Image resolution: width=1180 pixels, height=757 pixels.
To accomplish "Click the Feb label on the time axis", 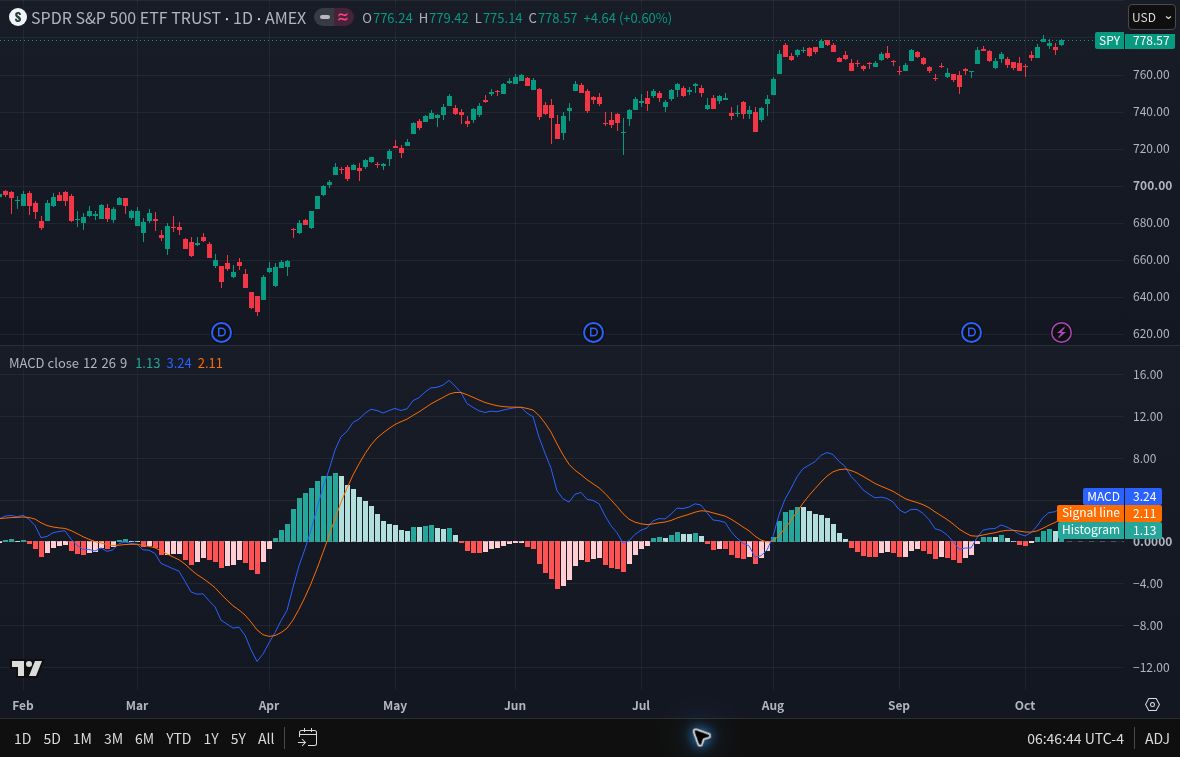I will (23, 705).
